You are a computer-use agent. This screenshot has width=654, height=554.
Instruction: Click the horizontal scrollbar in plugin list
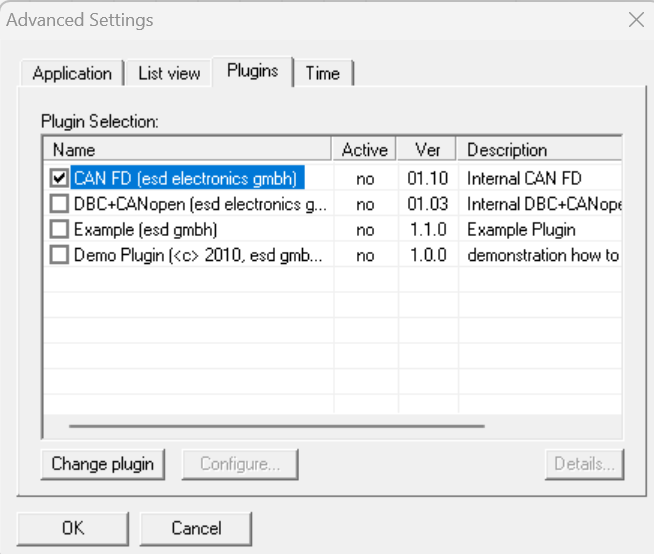point(277,427)
